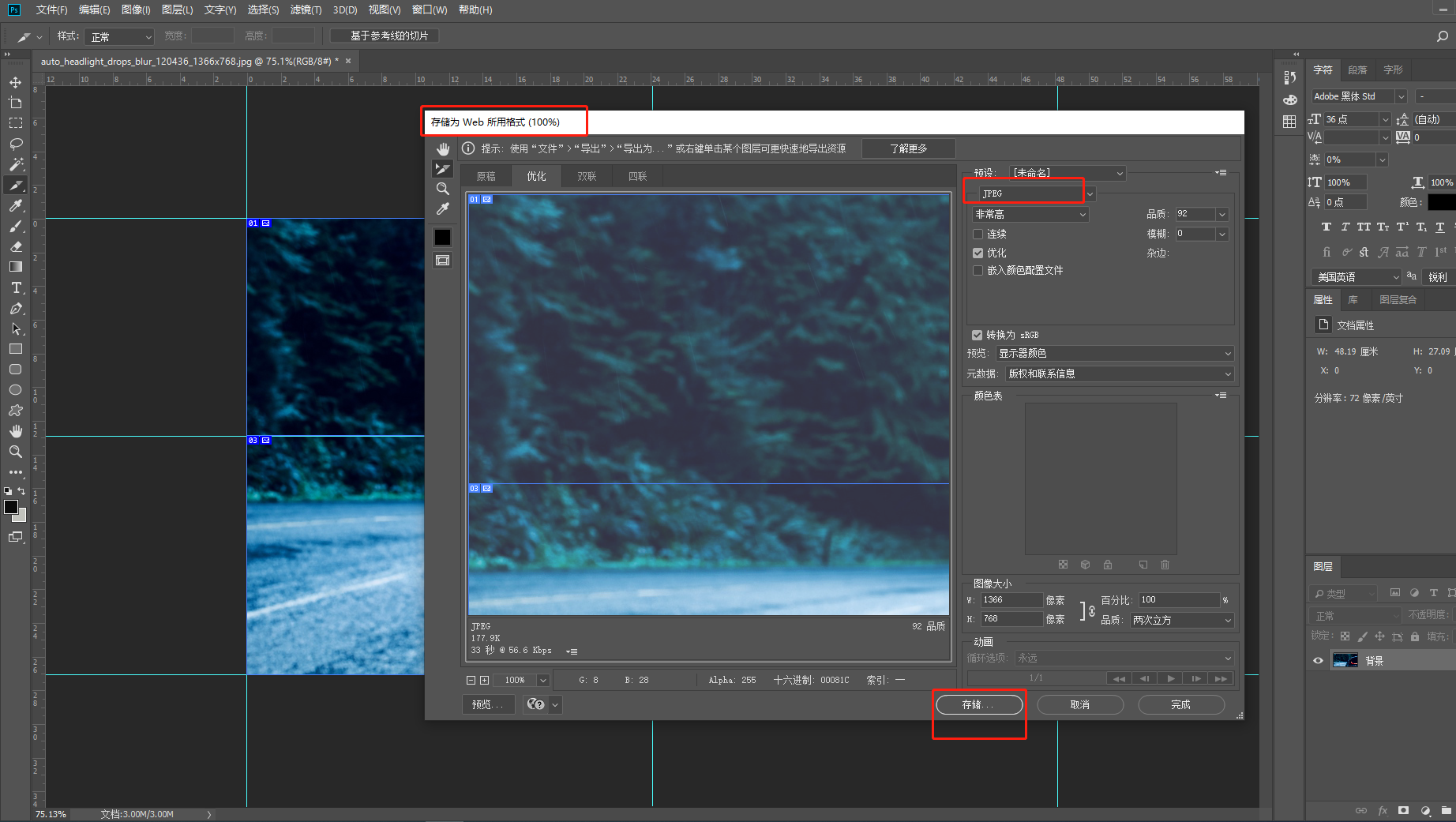Hide the 背景 layer with eye icon
This screenshot has height=822, width=1456.
click(1318, 661)
